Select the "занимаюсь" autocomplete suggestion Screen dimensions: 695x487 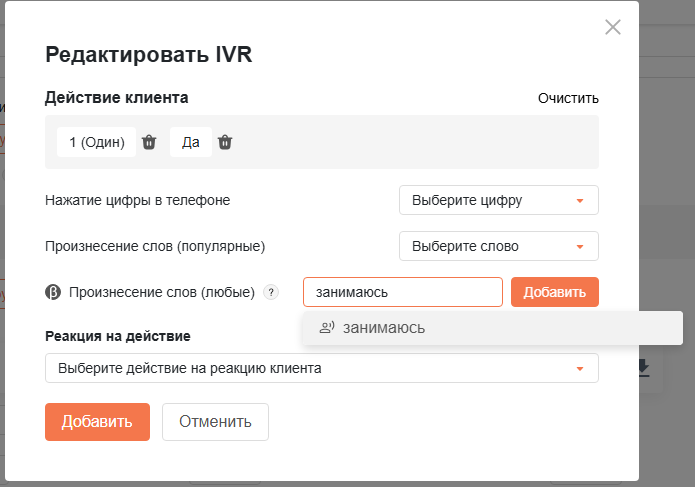(x=493, y=328)
